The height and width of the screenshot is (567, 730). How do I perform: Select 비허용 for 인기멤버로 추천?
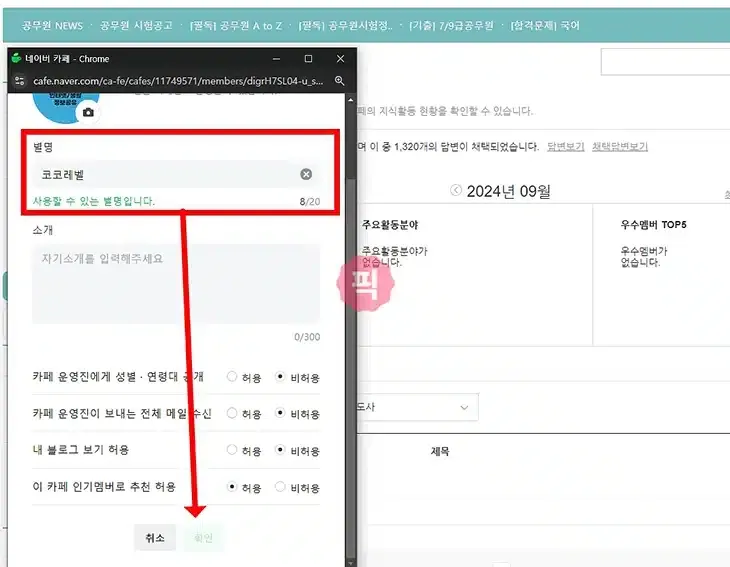(280, 486)
